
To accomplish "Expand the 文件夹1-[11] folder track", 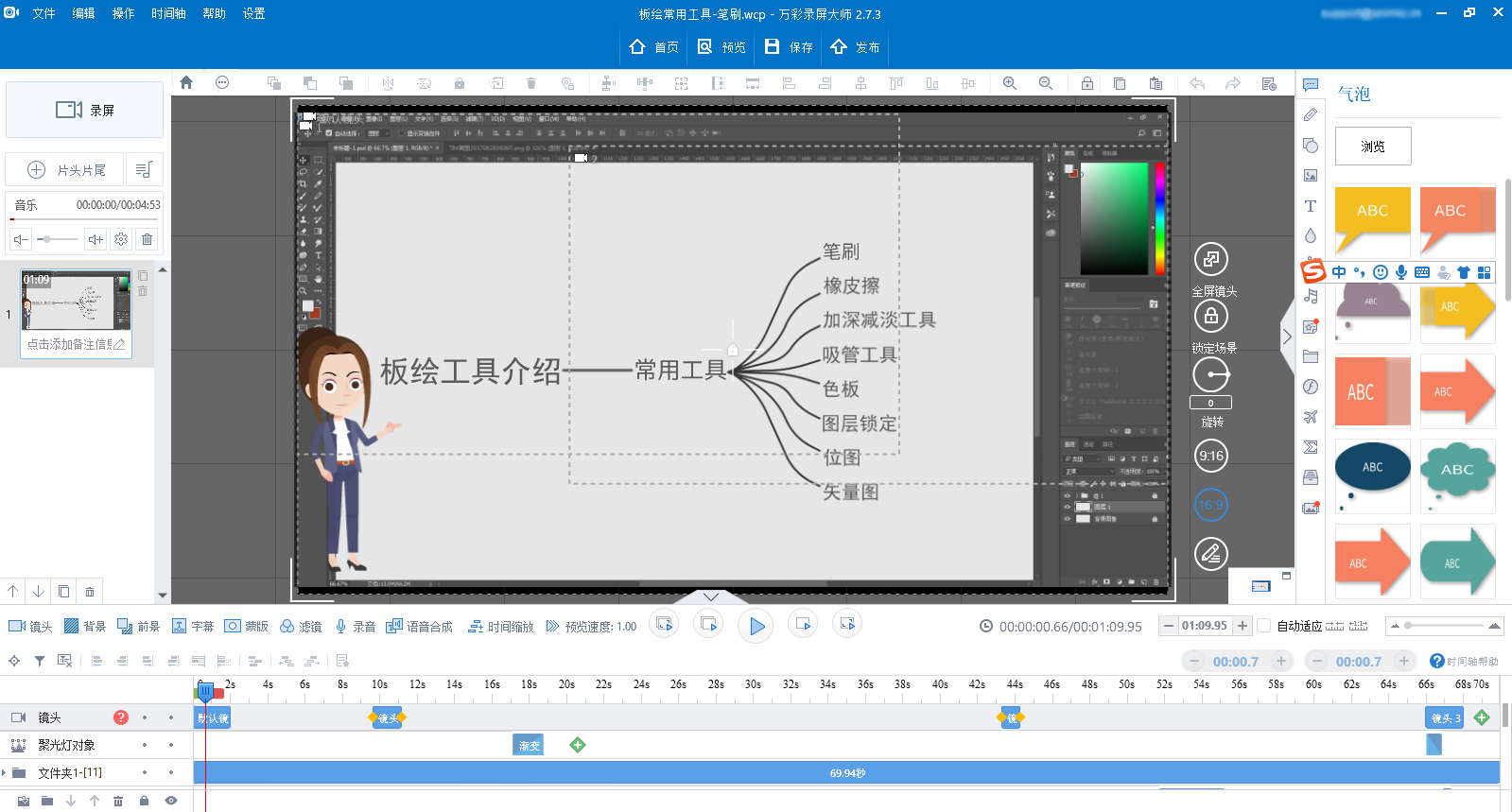I will pos(5,772).
